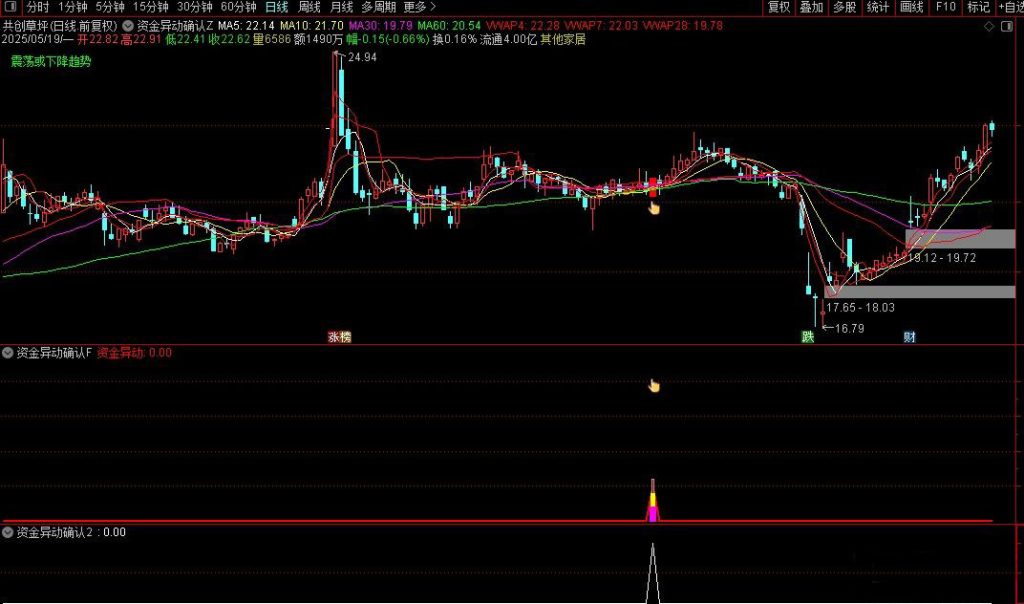Open the 资金异动确认2 indicator dropdown arrow

pyautogui.click(x=8, y=533)
